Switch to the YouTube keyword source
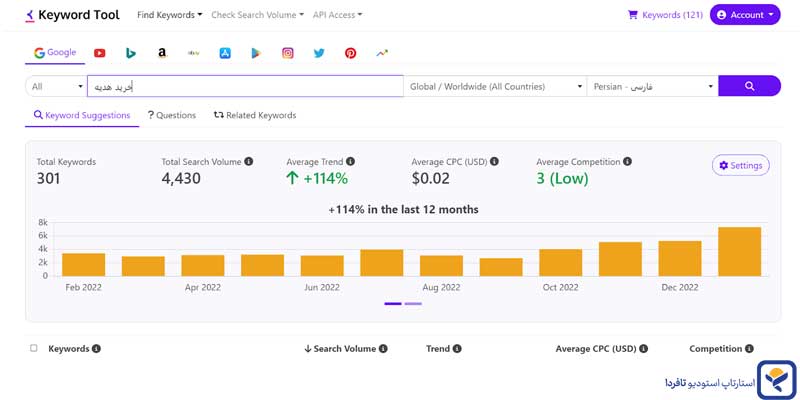This screenshot has width=800, height=400. [100, 53]
